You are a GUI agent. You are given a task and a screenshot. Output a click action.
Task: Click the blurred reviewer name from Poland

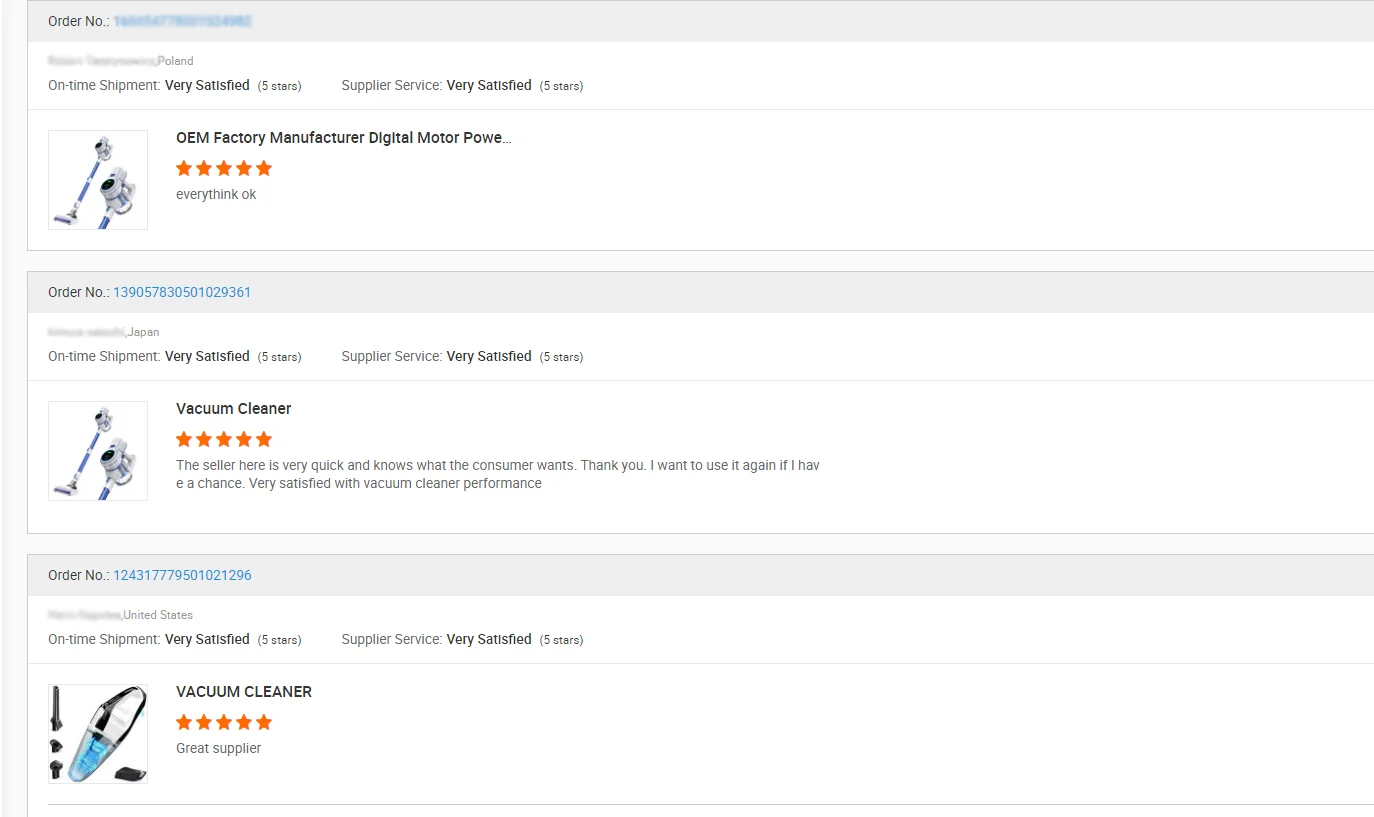point(101,61)
